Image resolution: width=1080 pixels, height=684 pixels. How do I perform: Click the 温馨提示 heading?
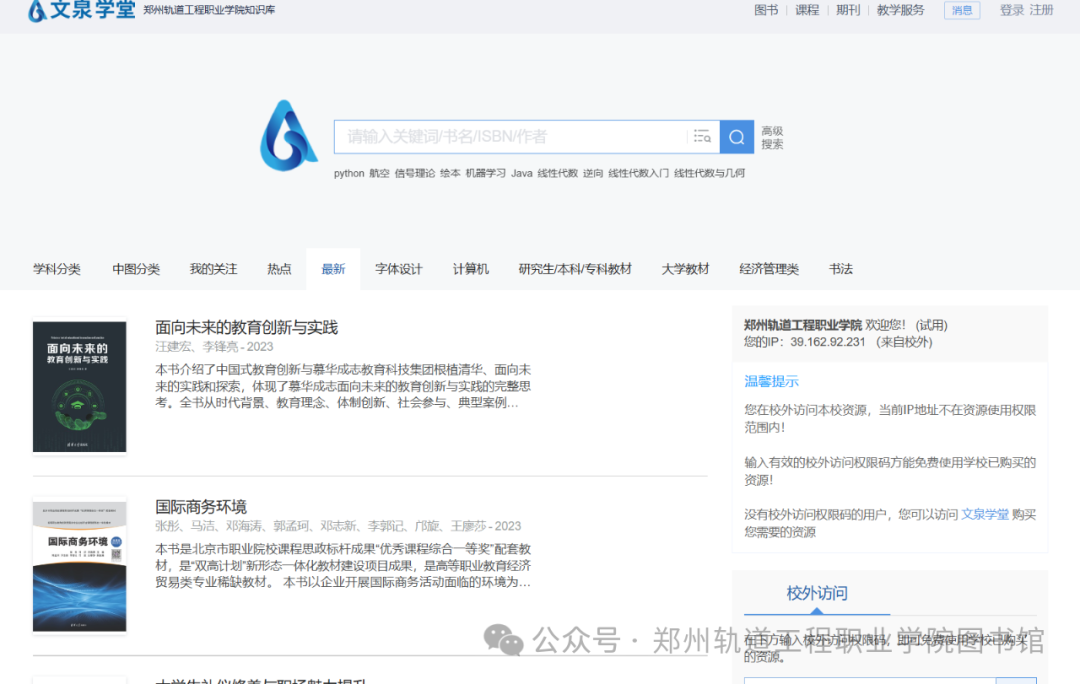coord(771,382)
